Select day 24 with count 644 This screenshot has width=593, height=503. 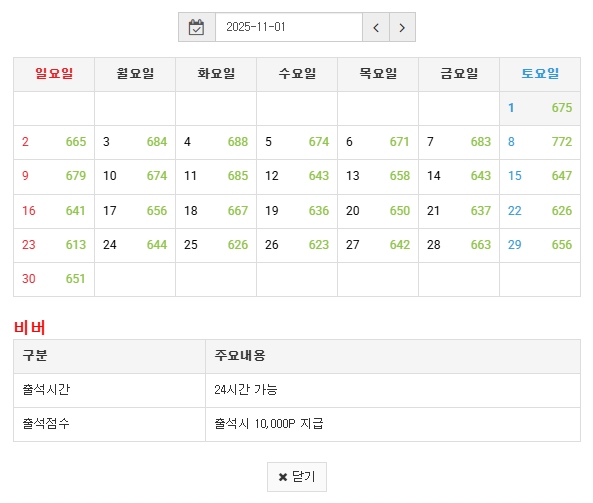135,245
